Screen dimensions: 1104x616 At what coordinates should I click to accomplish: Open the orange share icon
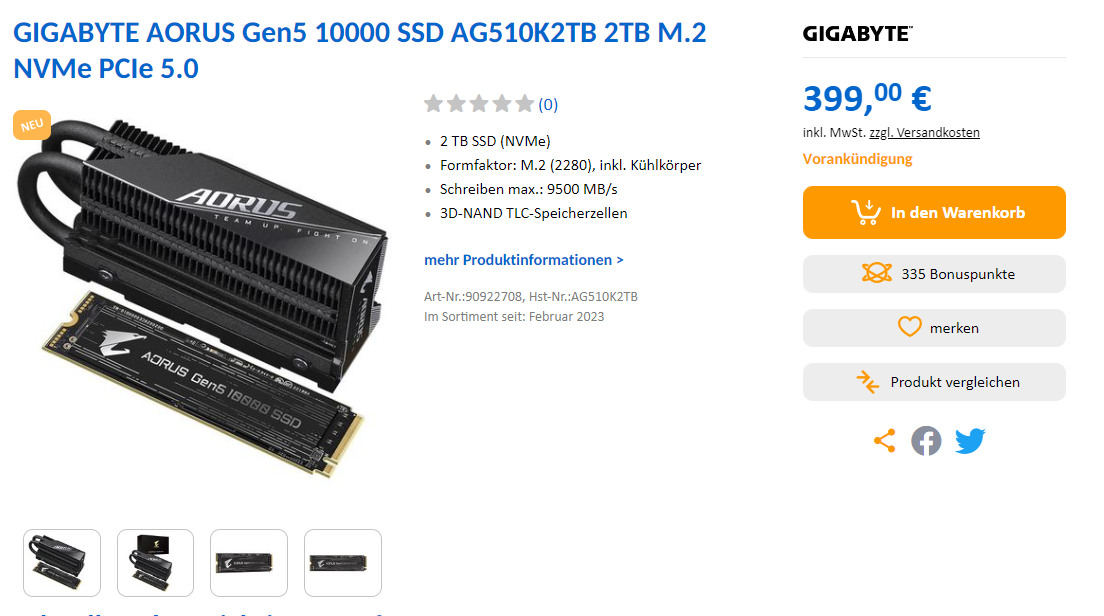[x=884, y=441]
